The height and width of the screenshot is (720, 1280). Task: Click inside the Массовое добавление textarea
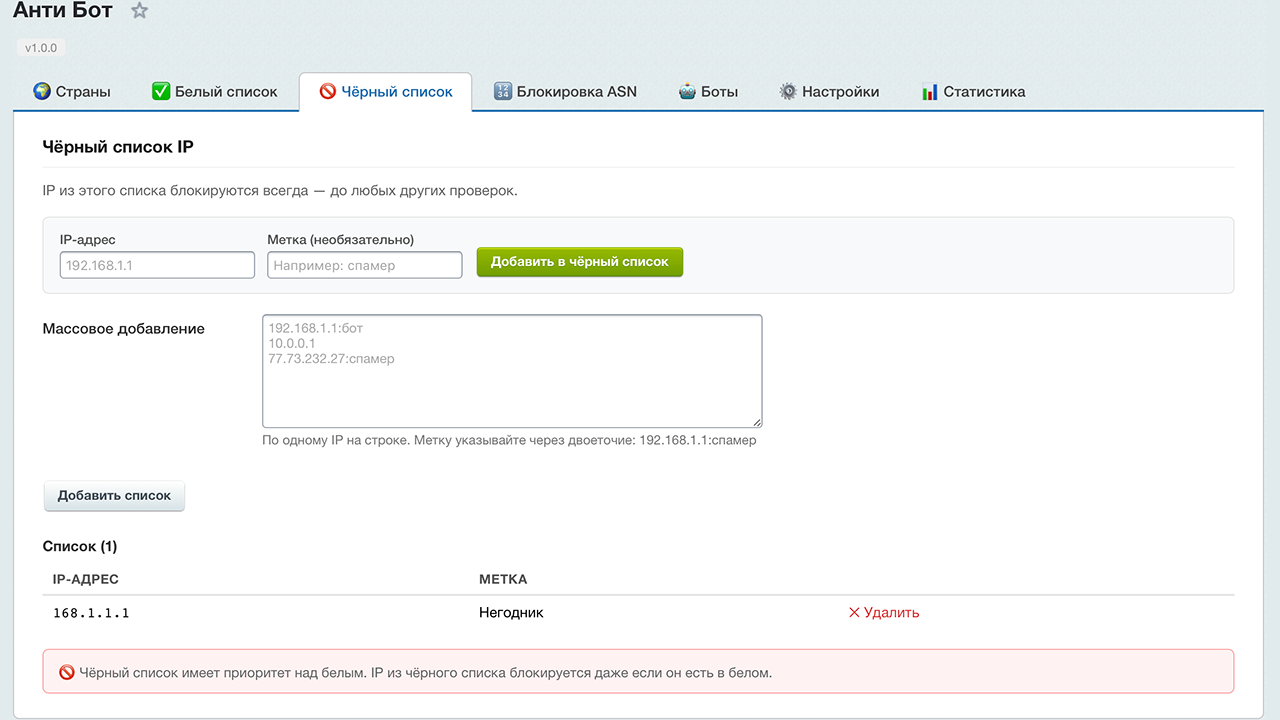tap(512, 371)
